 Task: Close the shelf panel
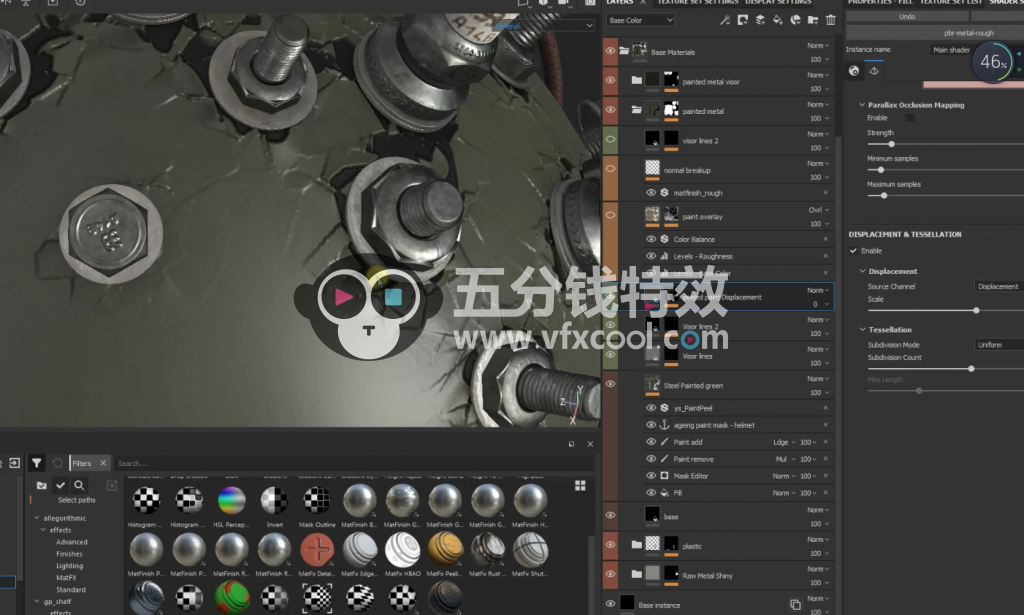[x=590, y=444]
